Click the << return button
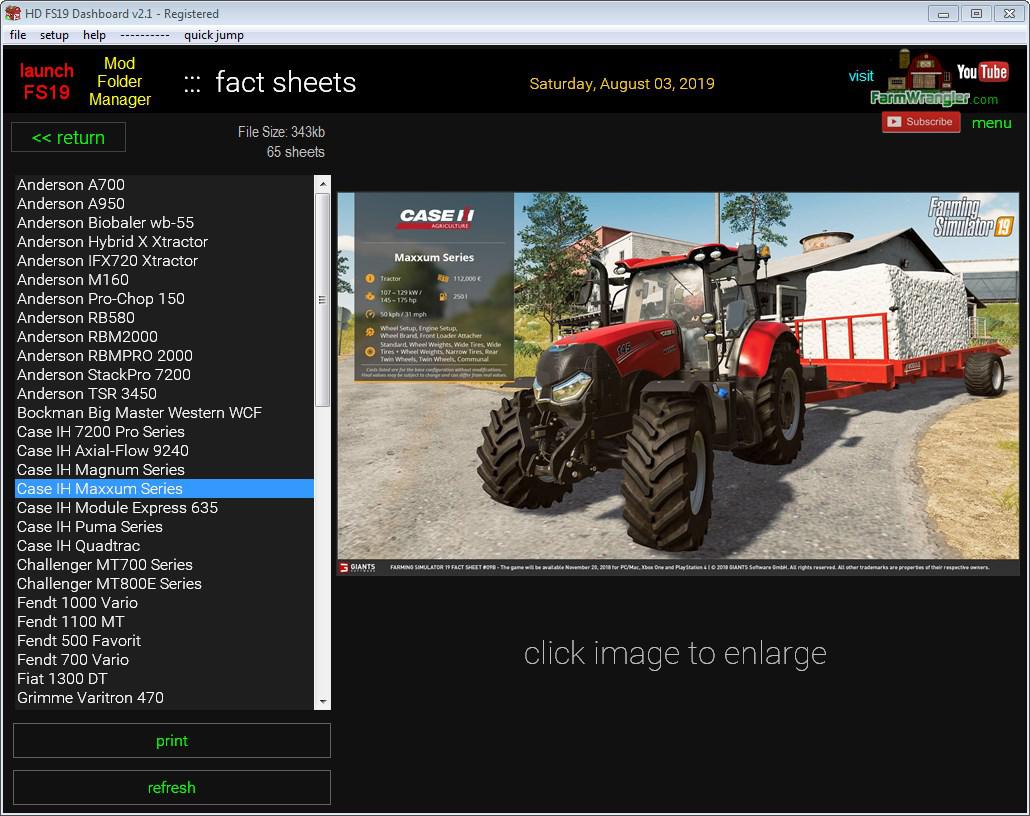The height and width of the screenshot is (816, 1030). pos(68,138)
